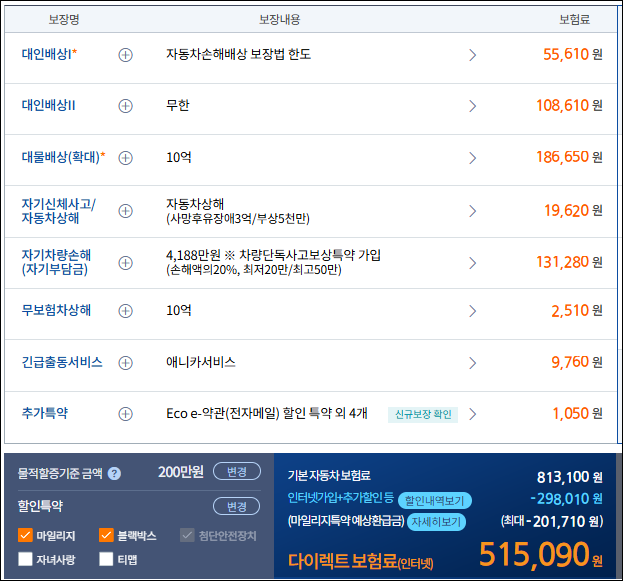Click the 131,280 원 premium amount
Screen dimensions: 623x581
tap(569, 262)
